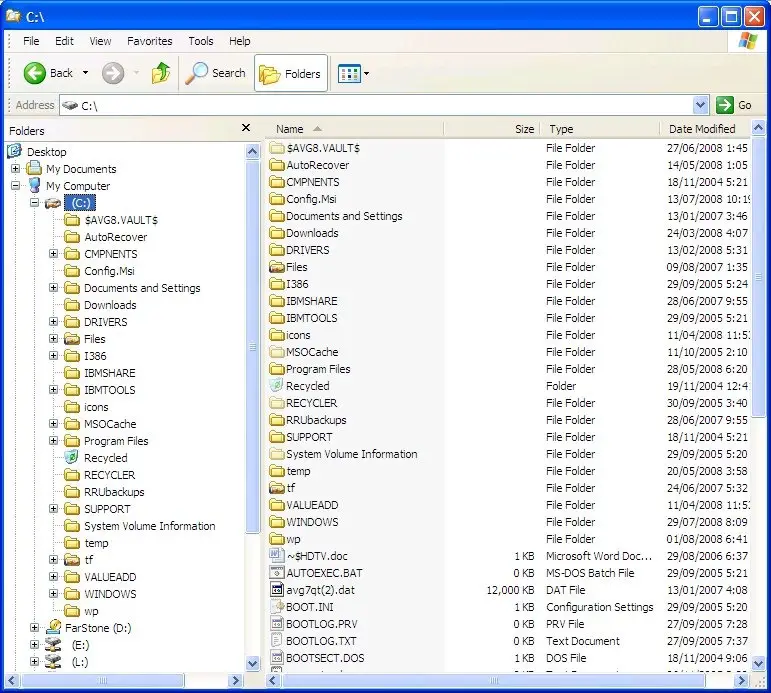Open the Views dropdown arrow
The image size is (771, 693).
click(x=366, y=74)
